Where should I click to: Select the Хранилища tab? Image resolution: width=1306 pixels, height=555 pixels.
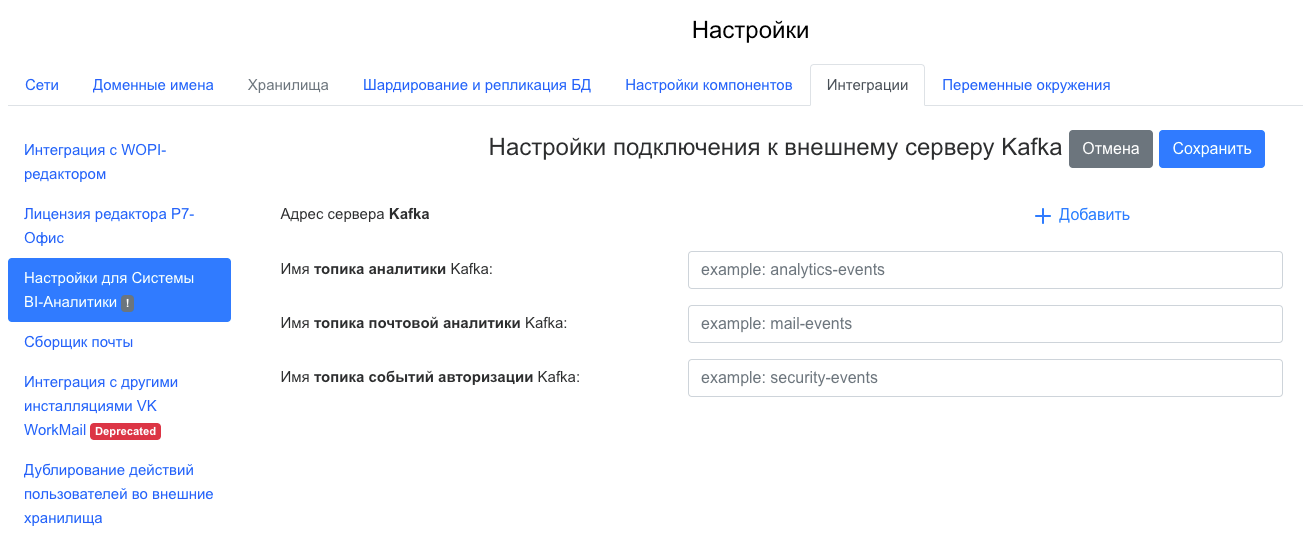tap(288, 85)
